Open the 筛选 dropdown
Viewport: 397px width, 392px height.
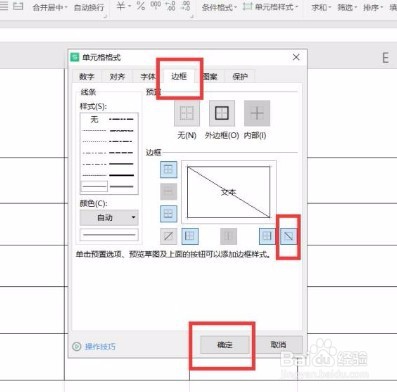click(347, 7)
